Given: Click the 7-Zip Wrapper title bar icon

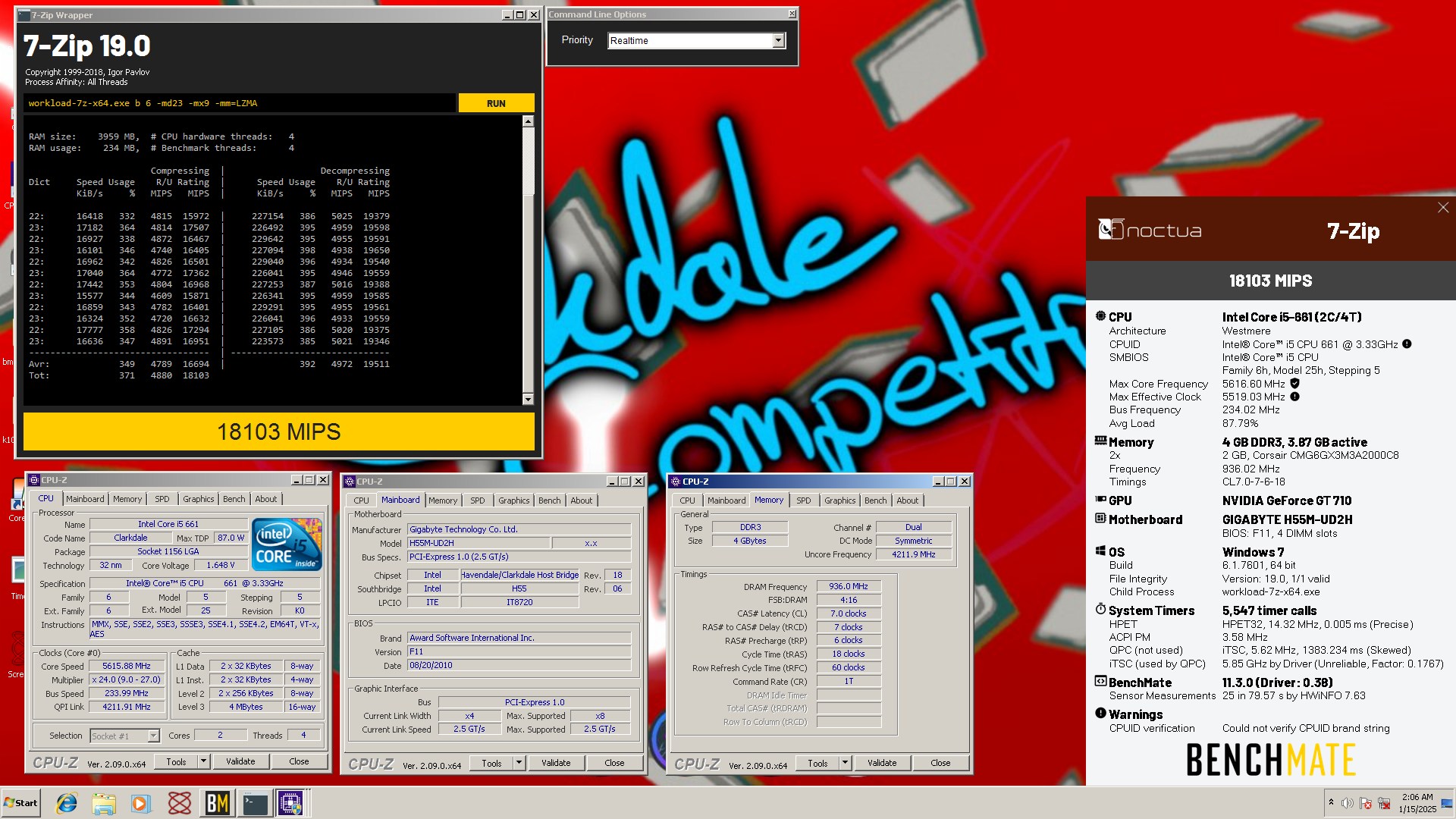Looking at the screenshot, I should (x=24, y=15).
